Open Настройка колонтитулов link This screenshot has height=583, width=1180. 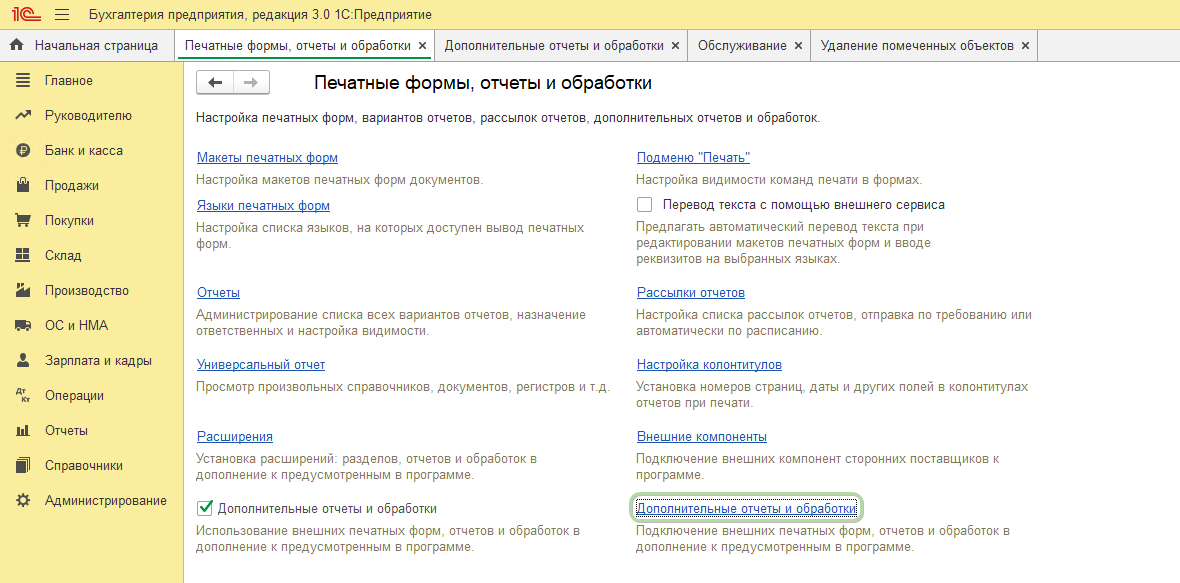click(710, 365)
